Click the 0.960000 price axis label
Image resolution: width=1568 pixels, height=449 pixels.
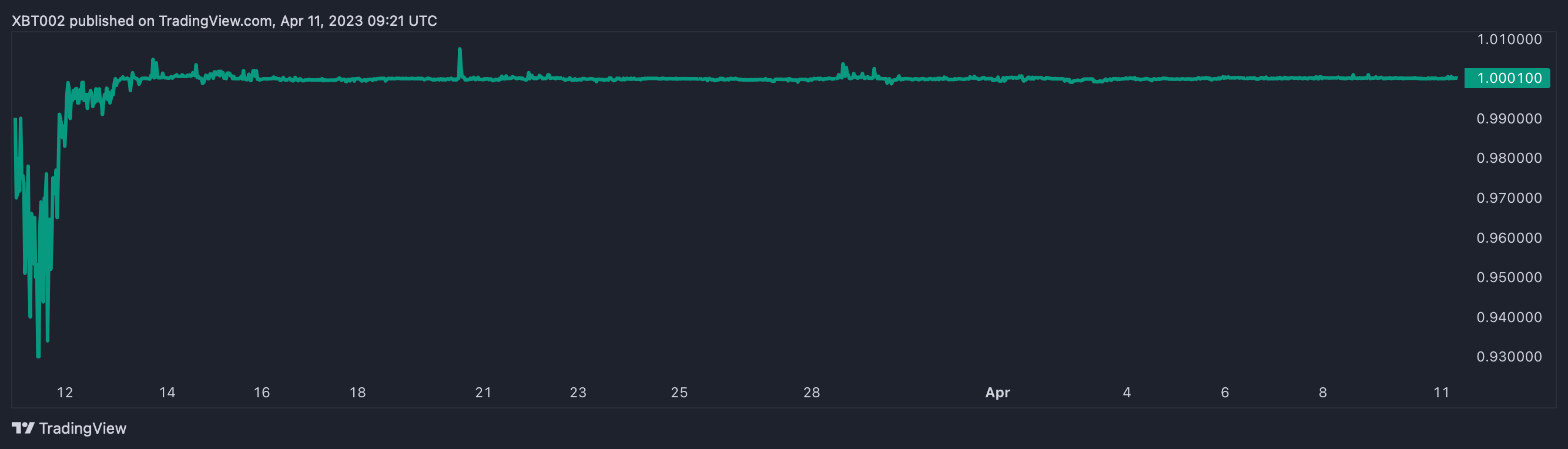[x=1510, y=238]
